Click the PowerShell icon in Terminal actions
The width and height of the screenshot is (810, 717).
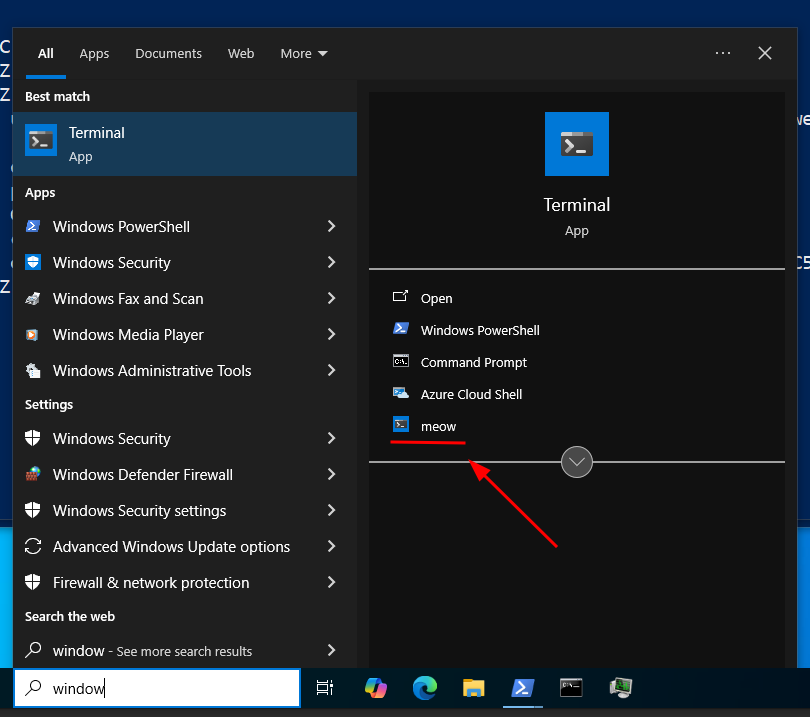pyautogui.click(x=401, y=329)
